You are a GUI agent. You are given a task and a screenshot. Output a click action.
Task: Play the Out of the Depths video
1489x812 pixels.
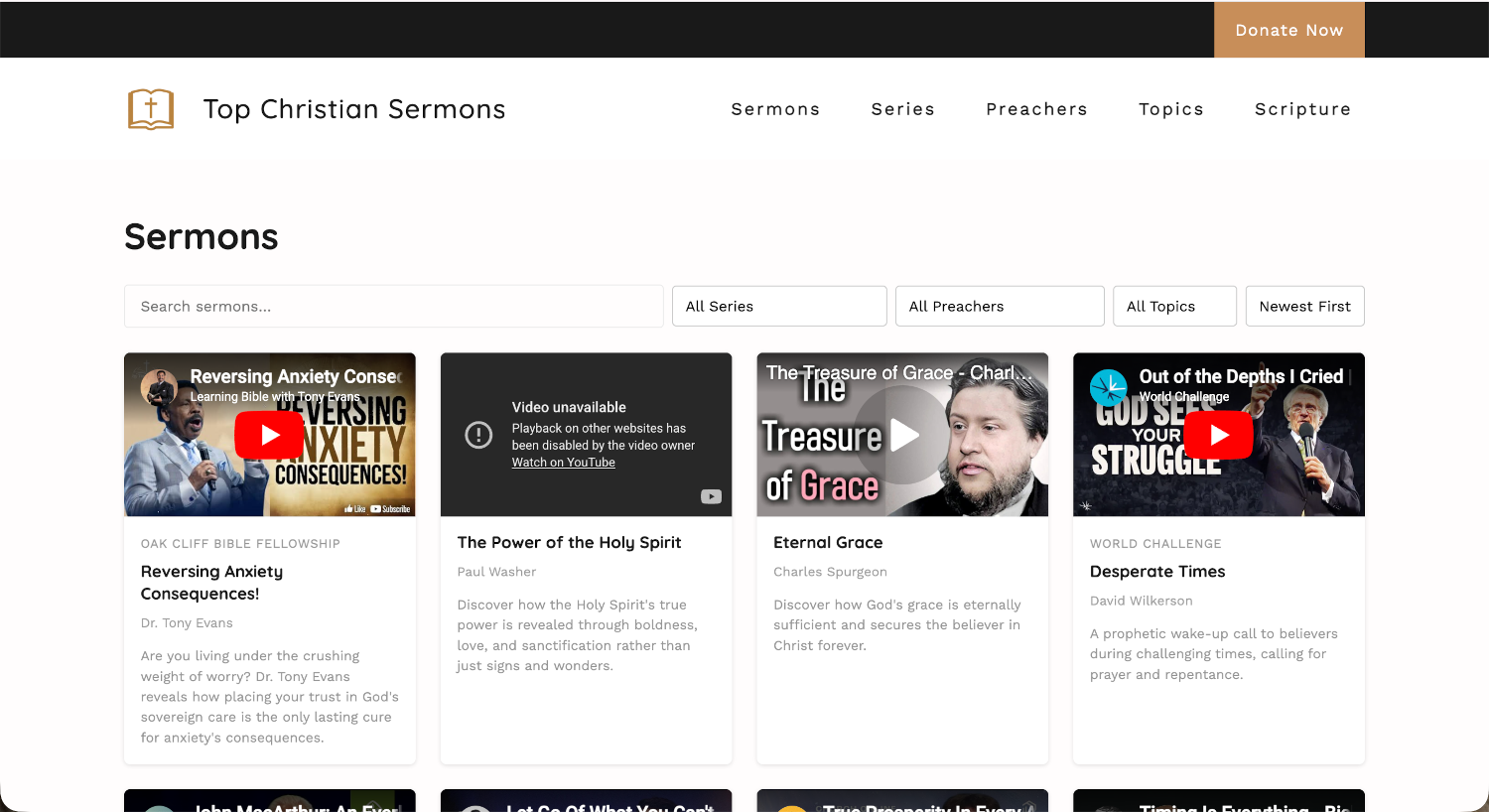[x=1218, y=435]
